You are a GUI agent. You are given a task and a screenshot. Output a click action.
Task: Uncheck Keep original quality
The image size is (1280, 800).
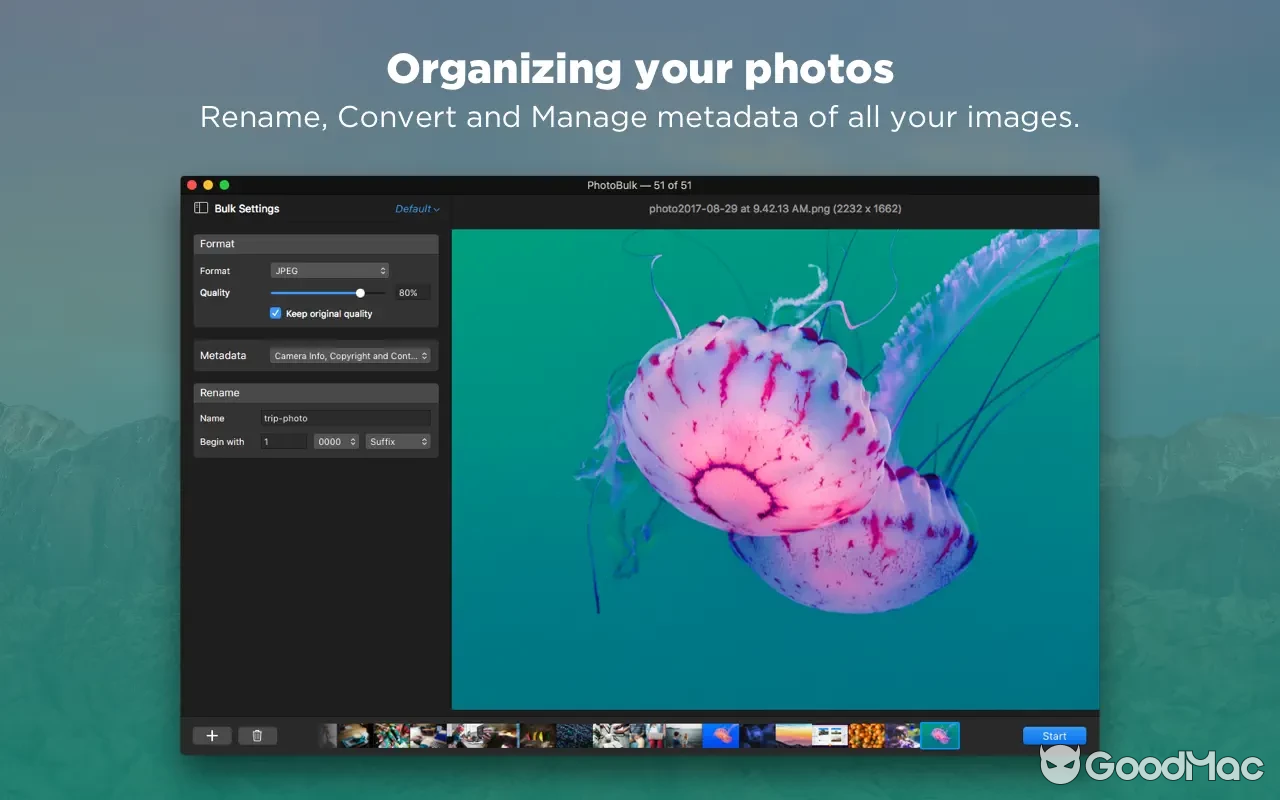point(275,313)
